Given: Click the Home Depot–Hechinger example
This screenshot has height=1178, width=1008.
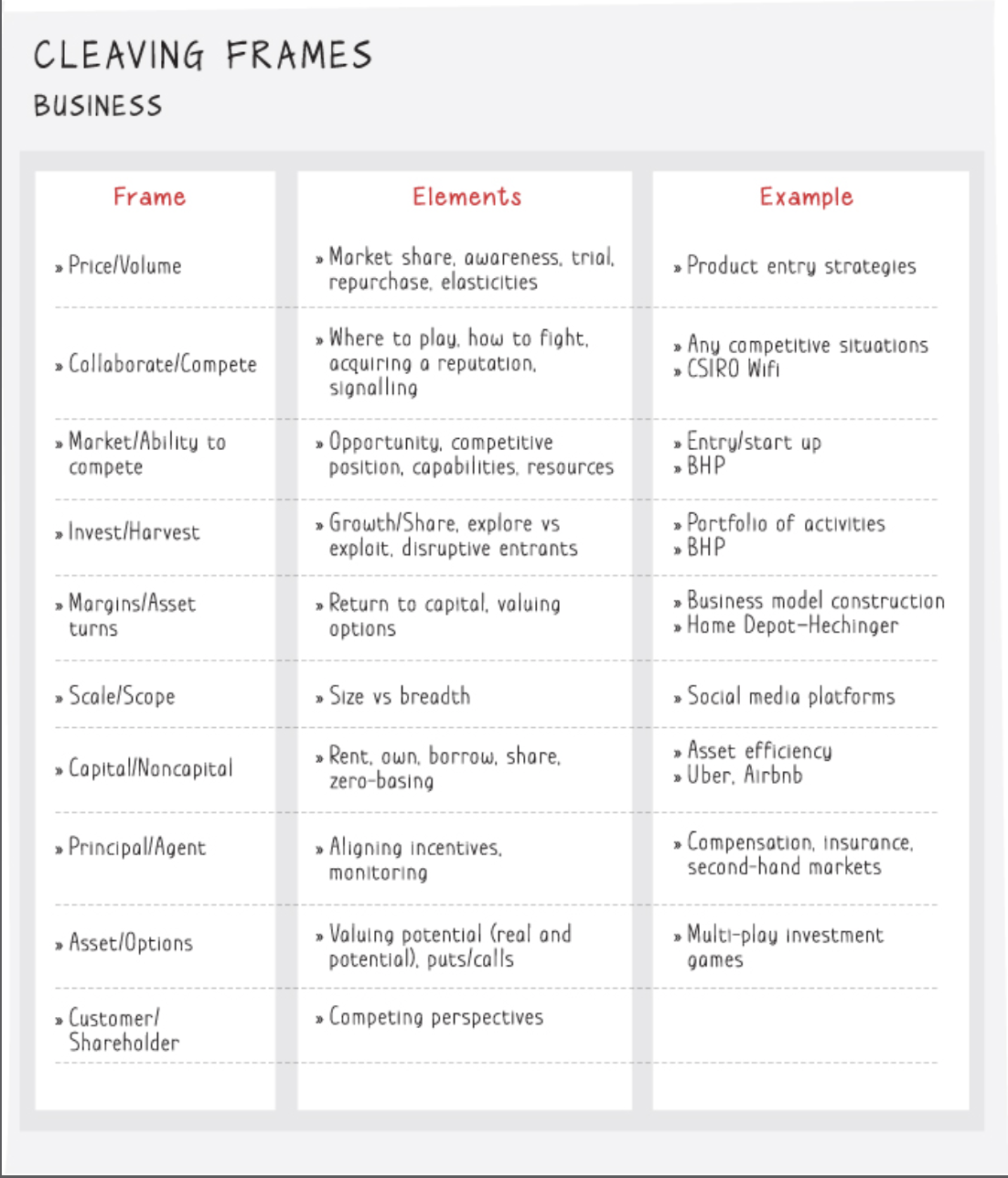Looking at the screenshot, I should (793, 626).
